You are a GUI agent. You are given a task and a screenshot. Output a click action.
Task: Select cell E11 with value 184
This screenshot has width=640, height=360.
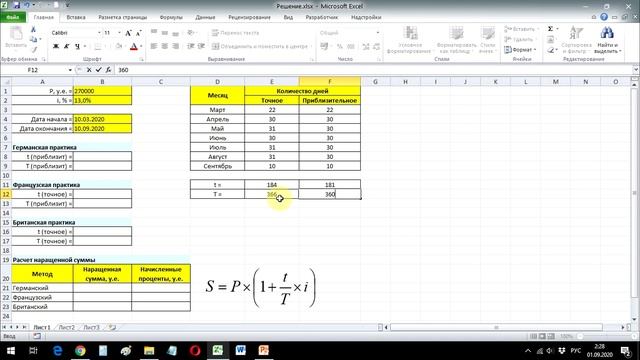pos(272,185)
